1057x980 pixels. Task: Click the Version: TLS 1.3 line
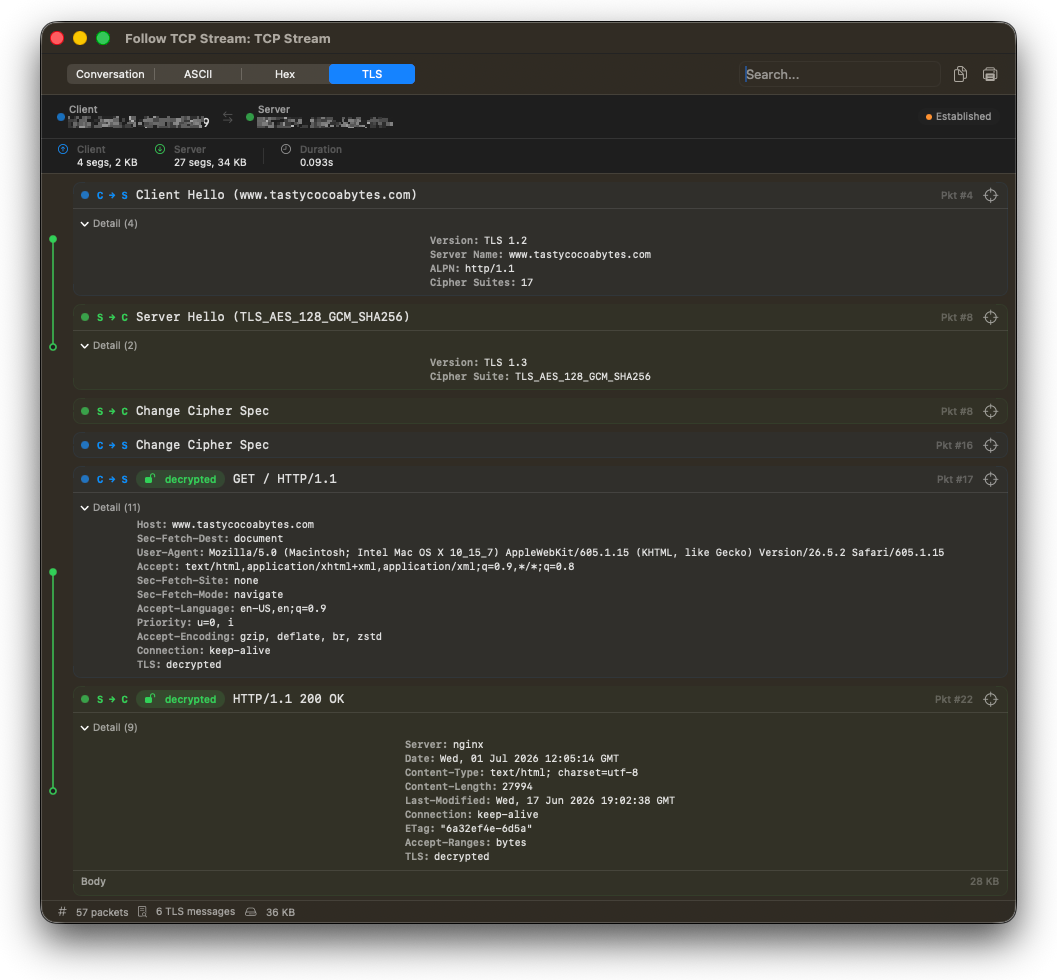(x=479, y=363)
